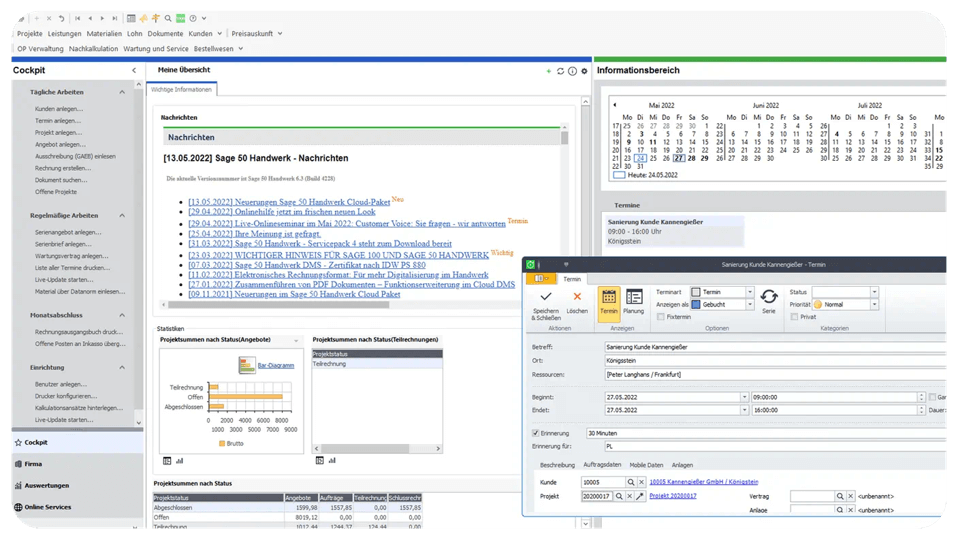Screen dimensions: 958x540
Task: Select the Wichtige Informationen tab
Action: 181,90
